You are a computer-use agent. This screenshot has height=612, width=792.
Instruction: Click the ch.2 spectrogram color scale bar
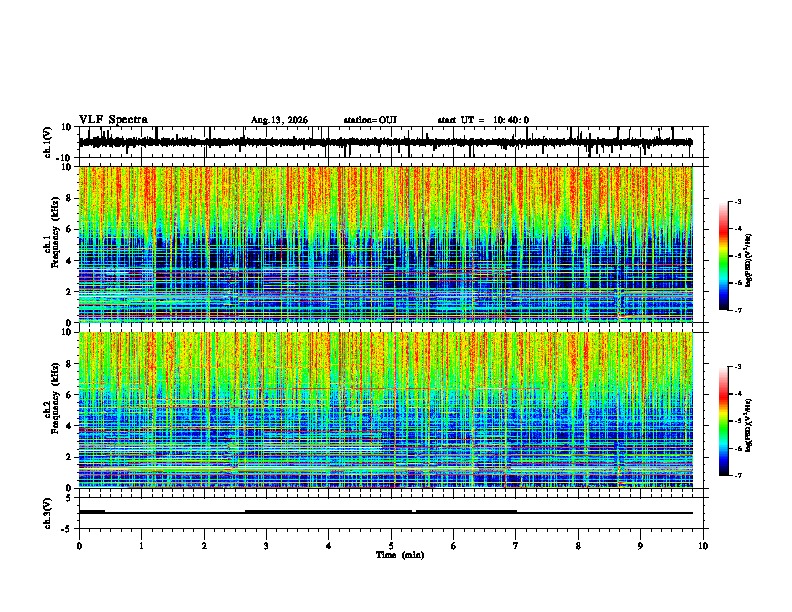724,421
